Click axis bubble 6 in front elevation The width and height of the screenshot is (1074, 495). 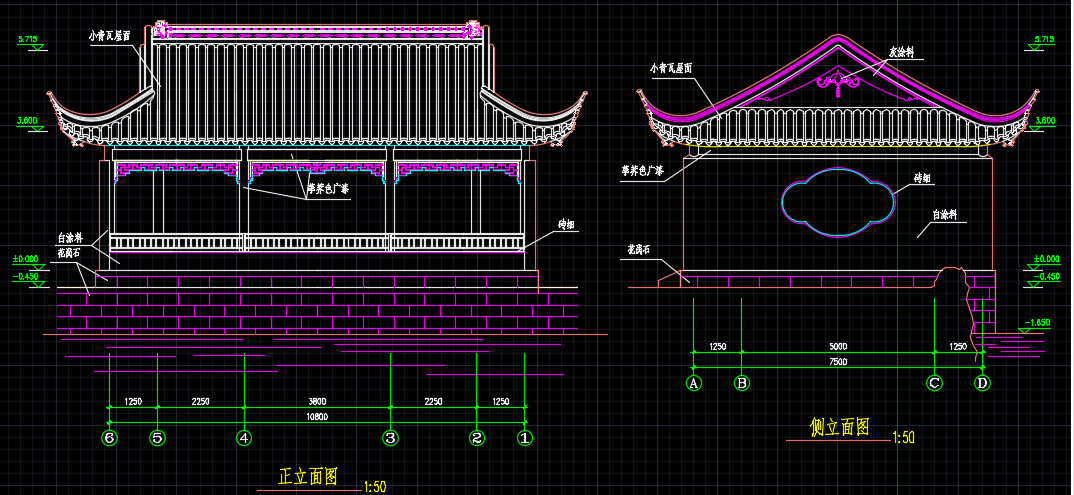[109, 437]
